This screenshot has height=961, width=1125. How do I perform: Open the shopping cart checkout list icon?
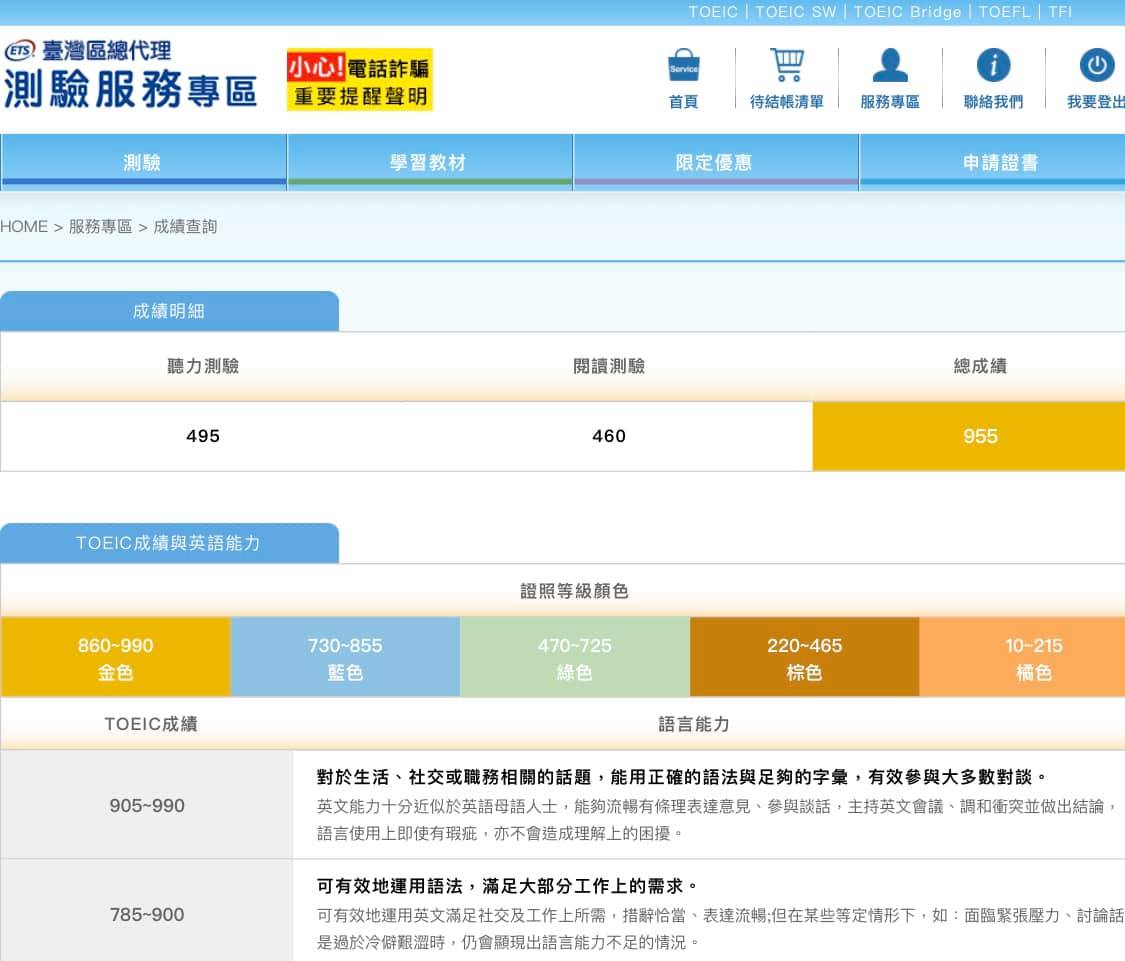787,65
